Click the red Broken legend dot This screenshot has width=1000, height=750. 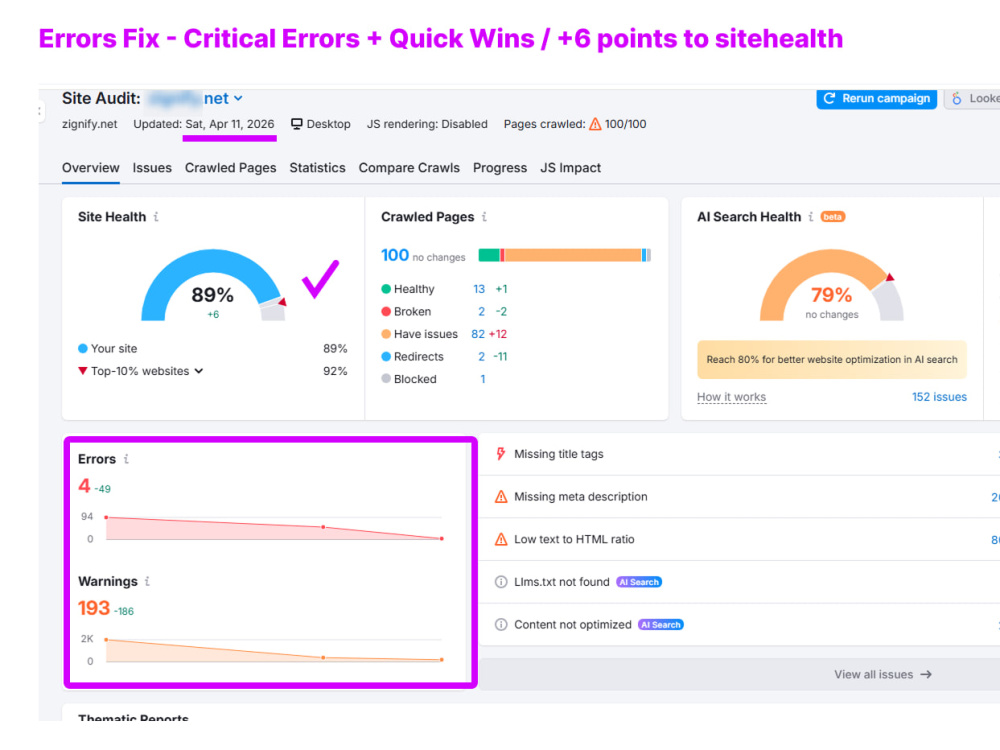386,311
